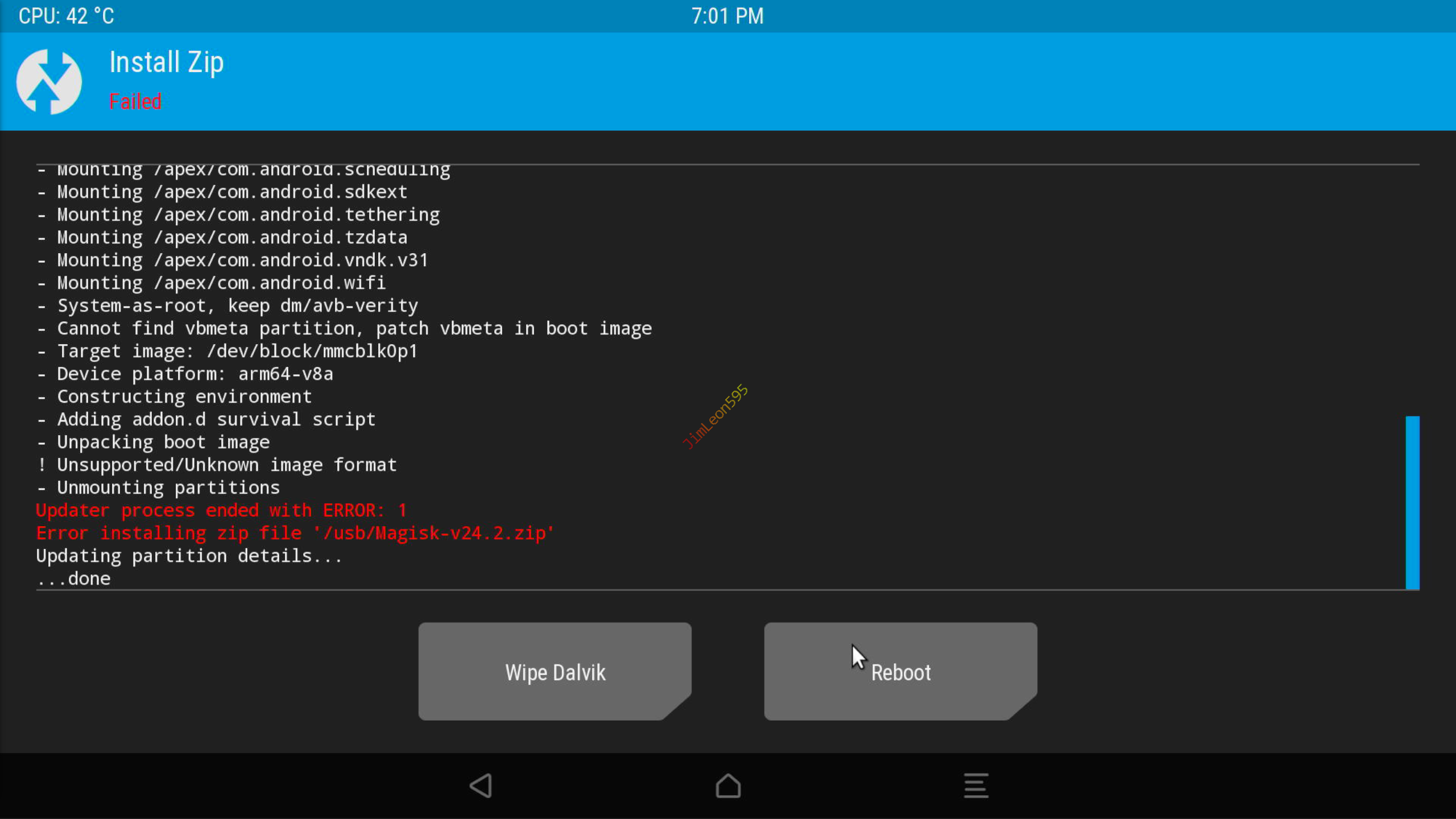
Task: Click the Updating partition details line
Action: tap(189, 556)
